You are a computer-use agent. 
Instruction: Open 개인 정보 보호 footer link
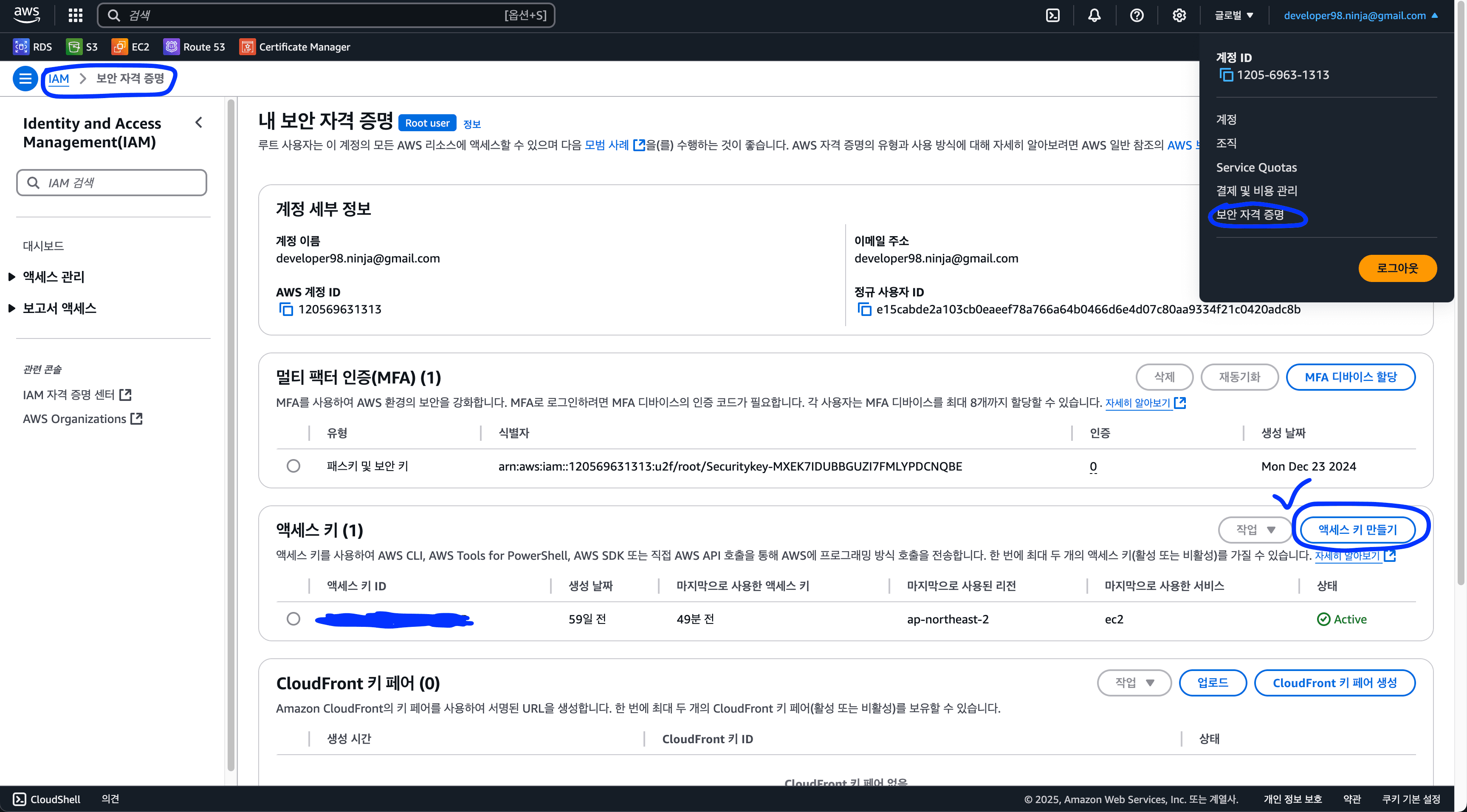click(1292, 799)
